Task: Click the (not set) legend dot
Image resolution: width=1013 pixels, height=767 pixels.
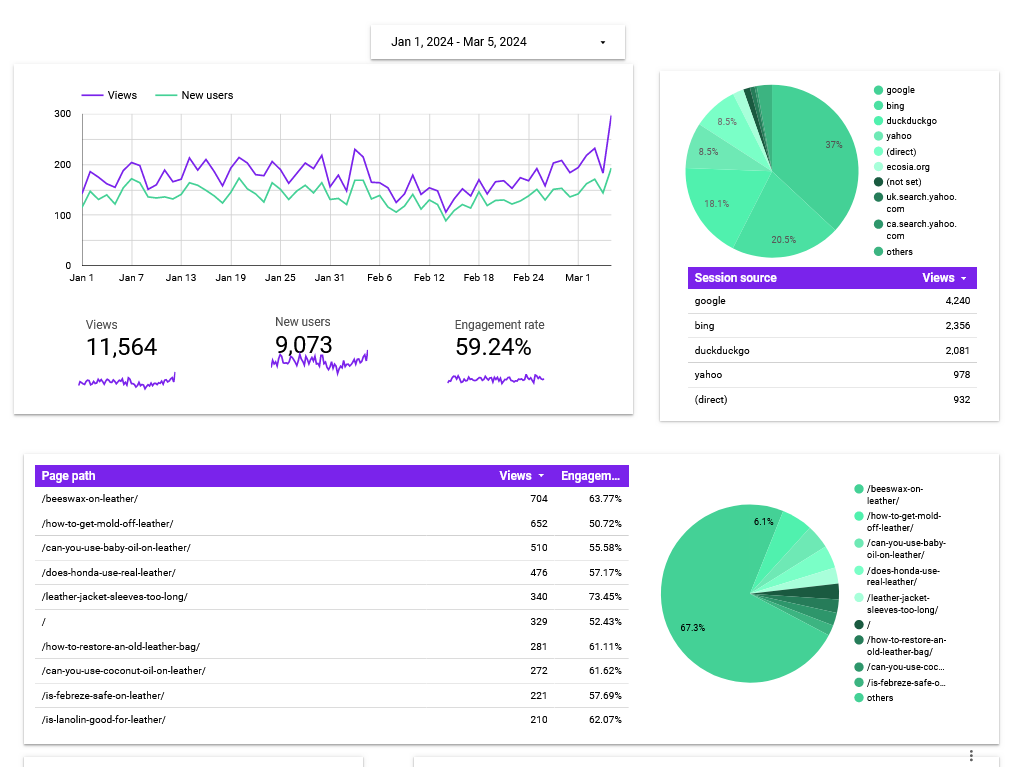Action: tap(878, 182)
